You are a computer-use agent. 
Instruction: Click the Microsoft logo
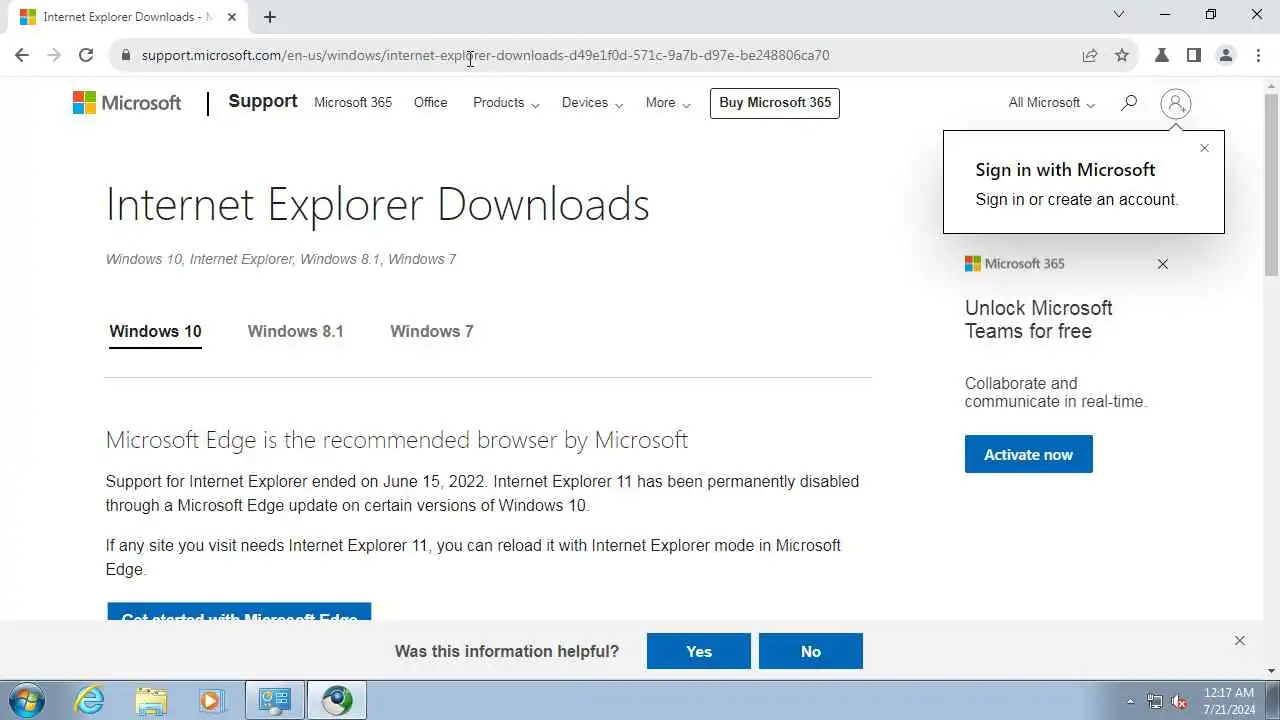point(127,103)
